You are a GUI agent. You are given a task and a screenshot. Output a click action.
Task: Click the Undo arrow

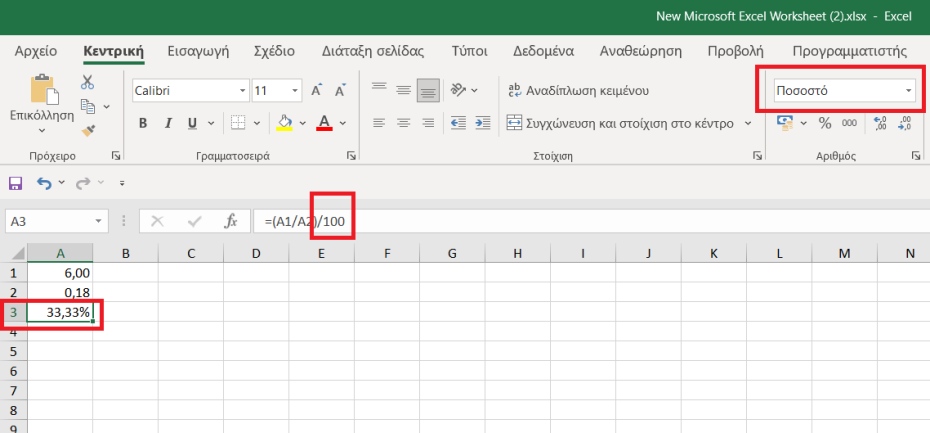coord(43,183)
